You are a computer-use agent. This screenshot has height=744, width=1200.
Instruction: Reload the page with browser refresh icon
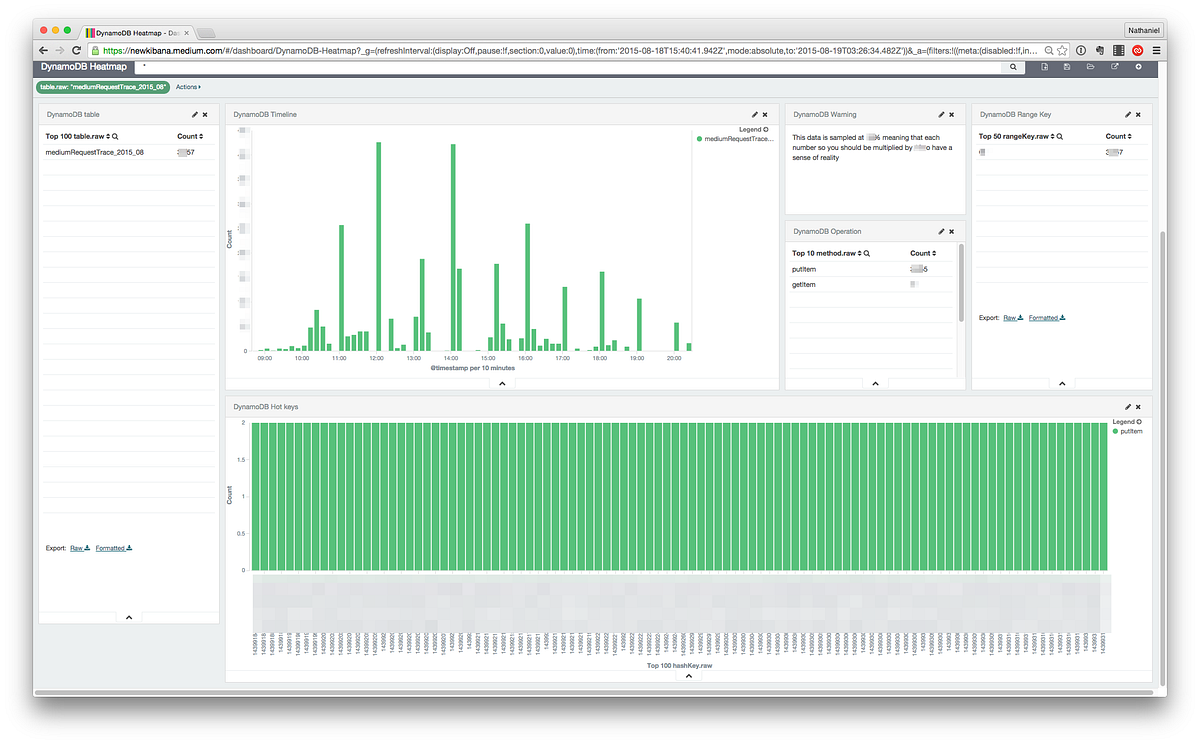coord(77,50)
